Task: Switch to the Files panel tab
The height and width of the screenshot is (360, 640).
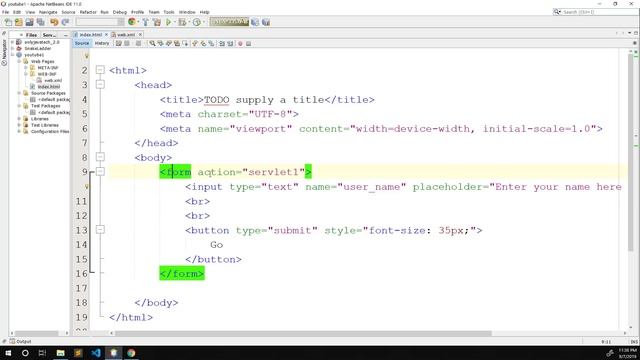Action: (31, 35)
